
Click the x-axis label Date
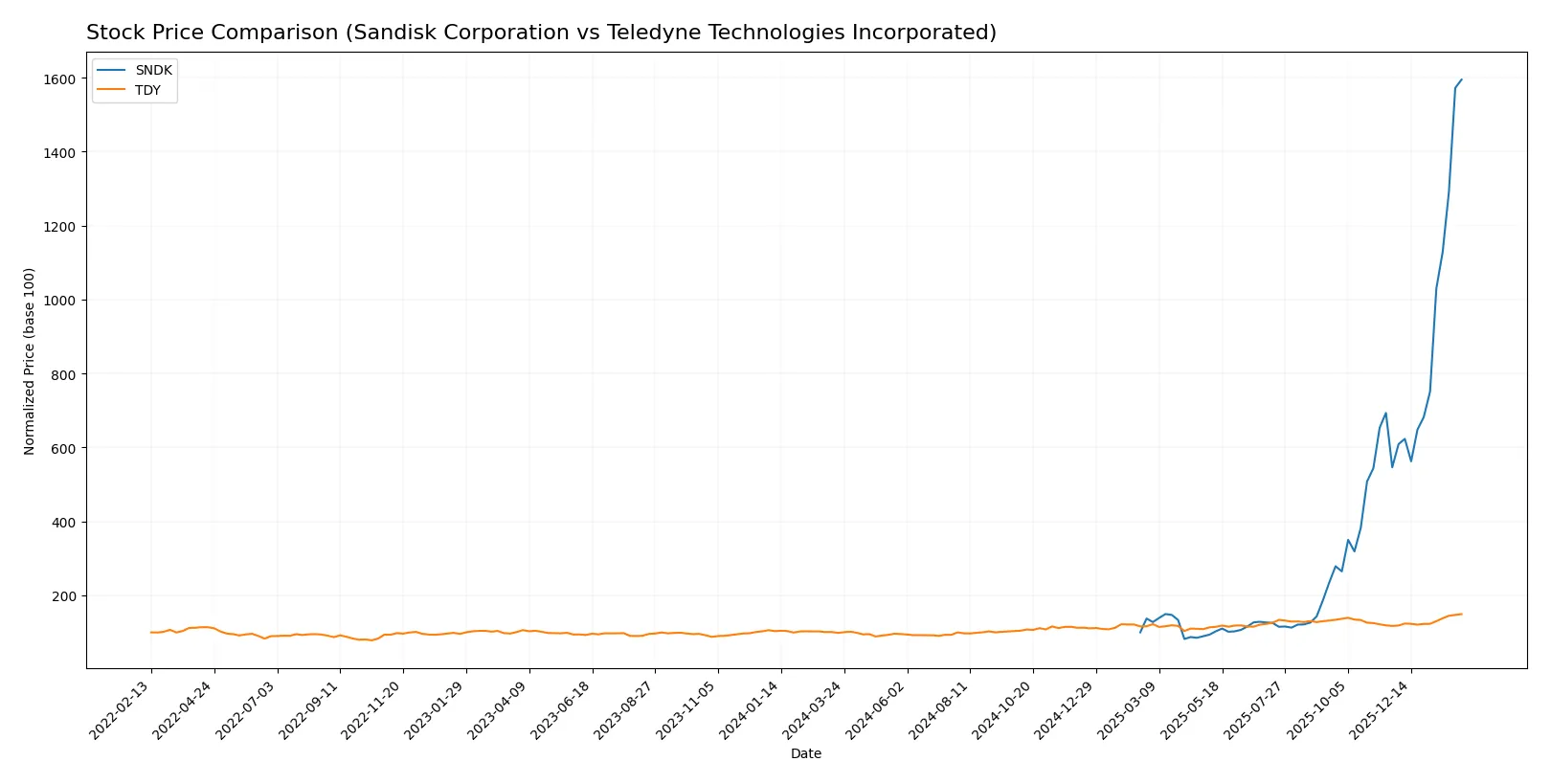tap(805, 753)
